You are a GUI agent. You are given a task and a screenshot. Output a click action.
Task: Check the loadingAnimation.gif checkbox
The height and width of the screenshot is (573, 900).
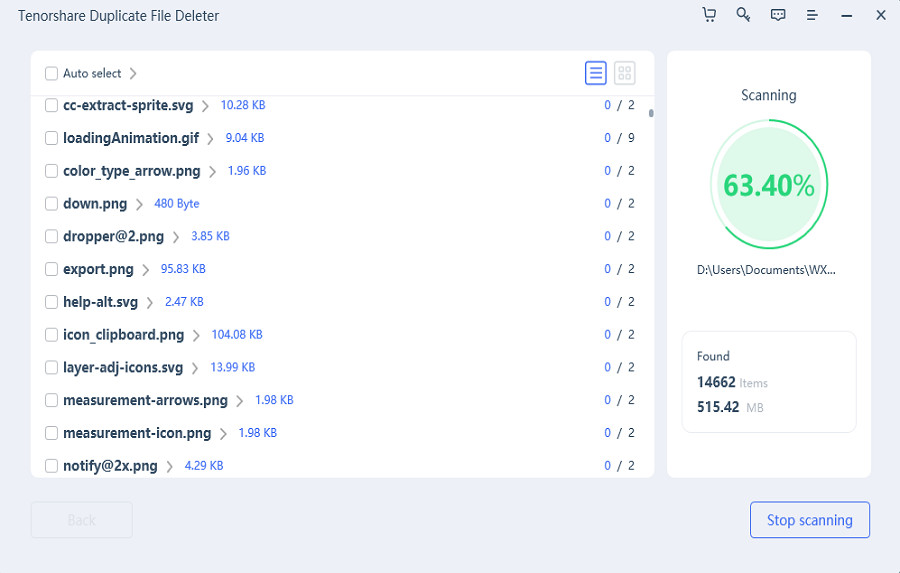pos(52,138)
